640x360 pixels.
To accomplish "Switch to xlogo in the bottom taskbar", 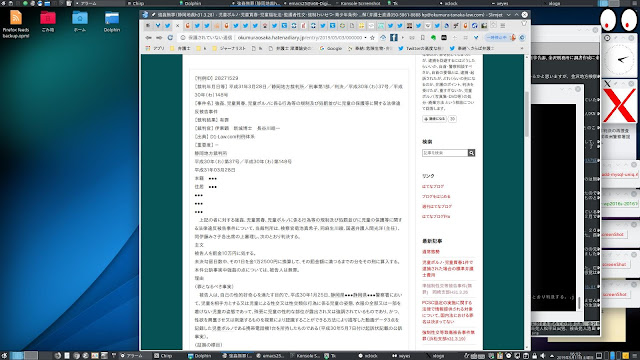I will [x=435, y=356].
